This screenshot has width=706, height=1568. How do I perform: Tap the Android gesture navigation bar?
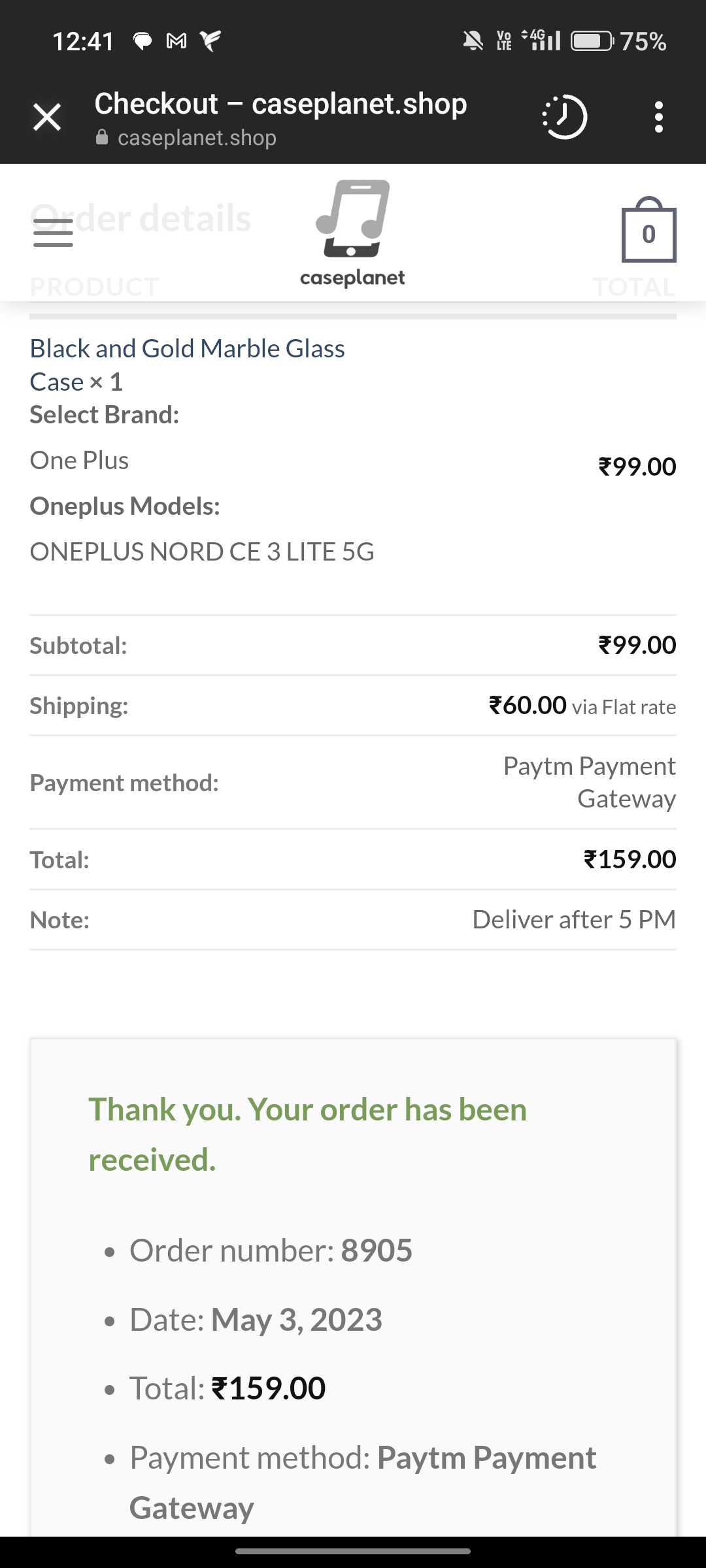(x=353, y=1550)
